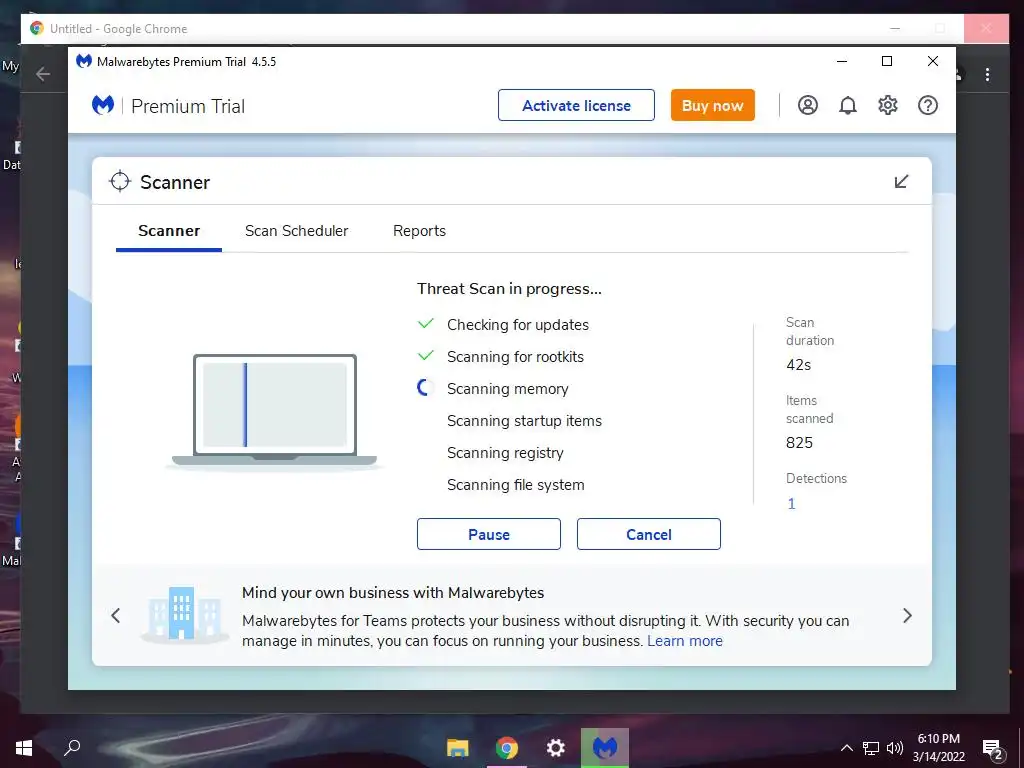Click Activate license button
This screenshot has height=768, width=1024.
576,105
